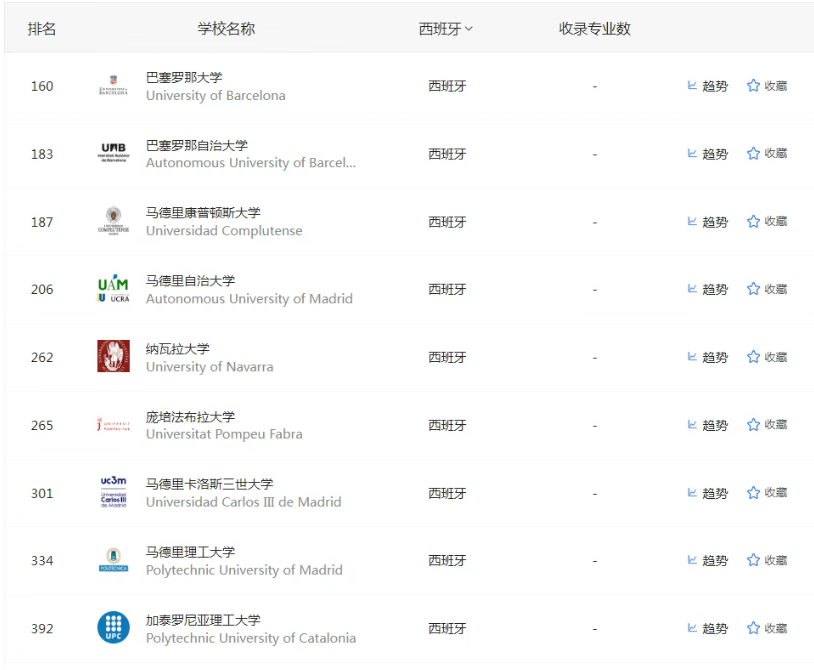Open 巴塞罗那自治大学 university link
The width and height of the screenshot is (814, 670).
[197, 146]
